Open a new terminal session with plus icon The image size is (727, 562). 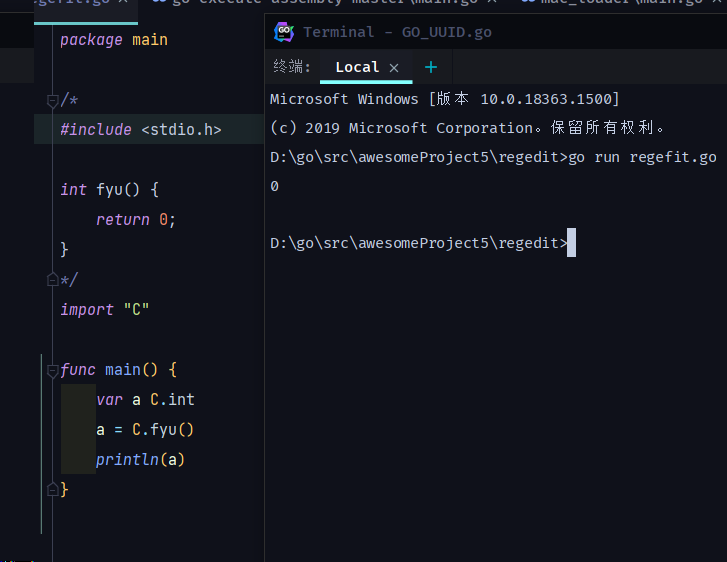tap(431, 67)
